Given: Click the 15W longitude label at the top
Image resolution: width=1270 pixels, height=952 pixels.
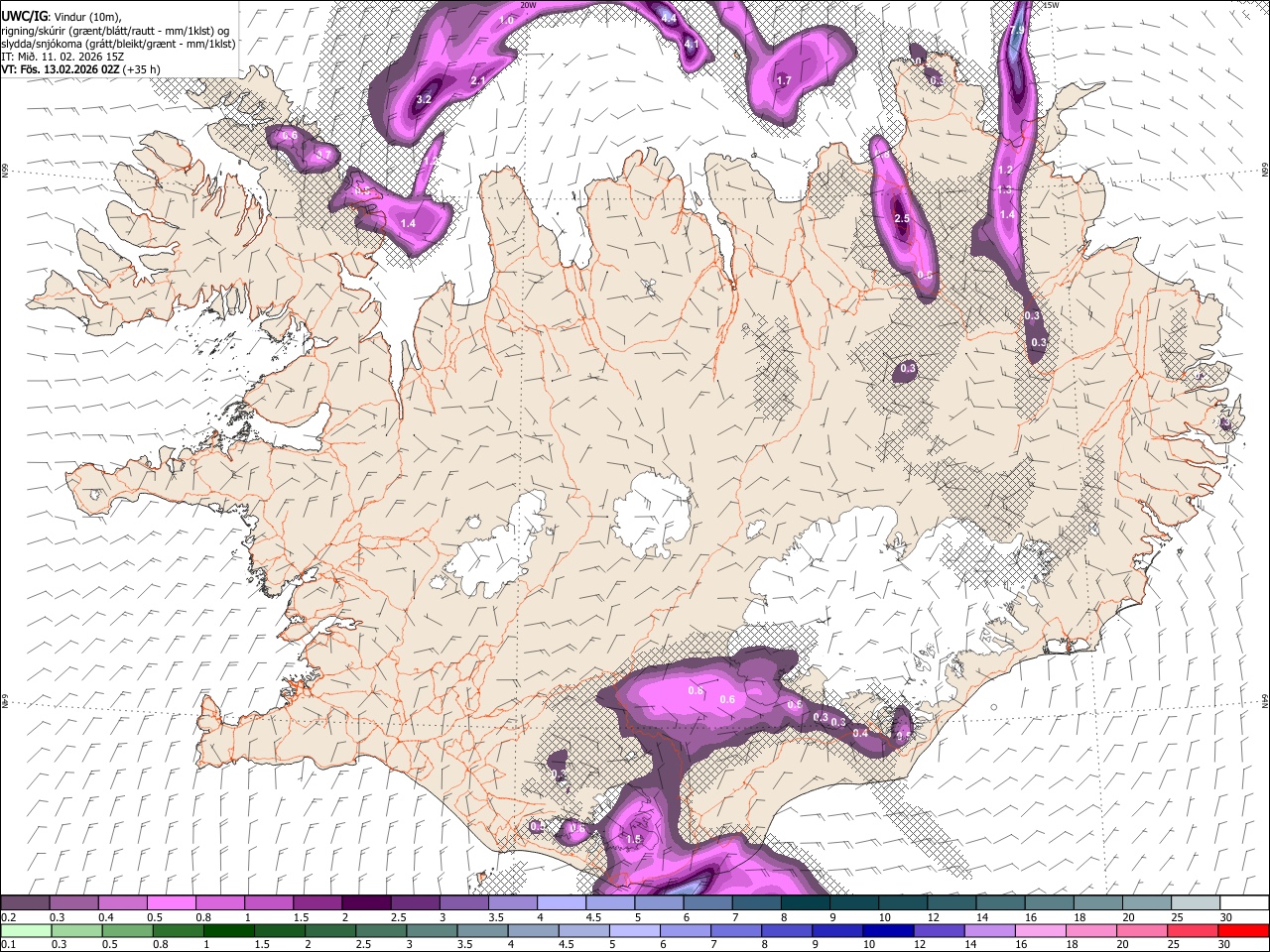Looking at the screenshot, I should [1051, 5].
